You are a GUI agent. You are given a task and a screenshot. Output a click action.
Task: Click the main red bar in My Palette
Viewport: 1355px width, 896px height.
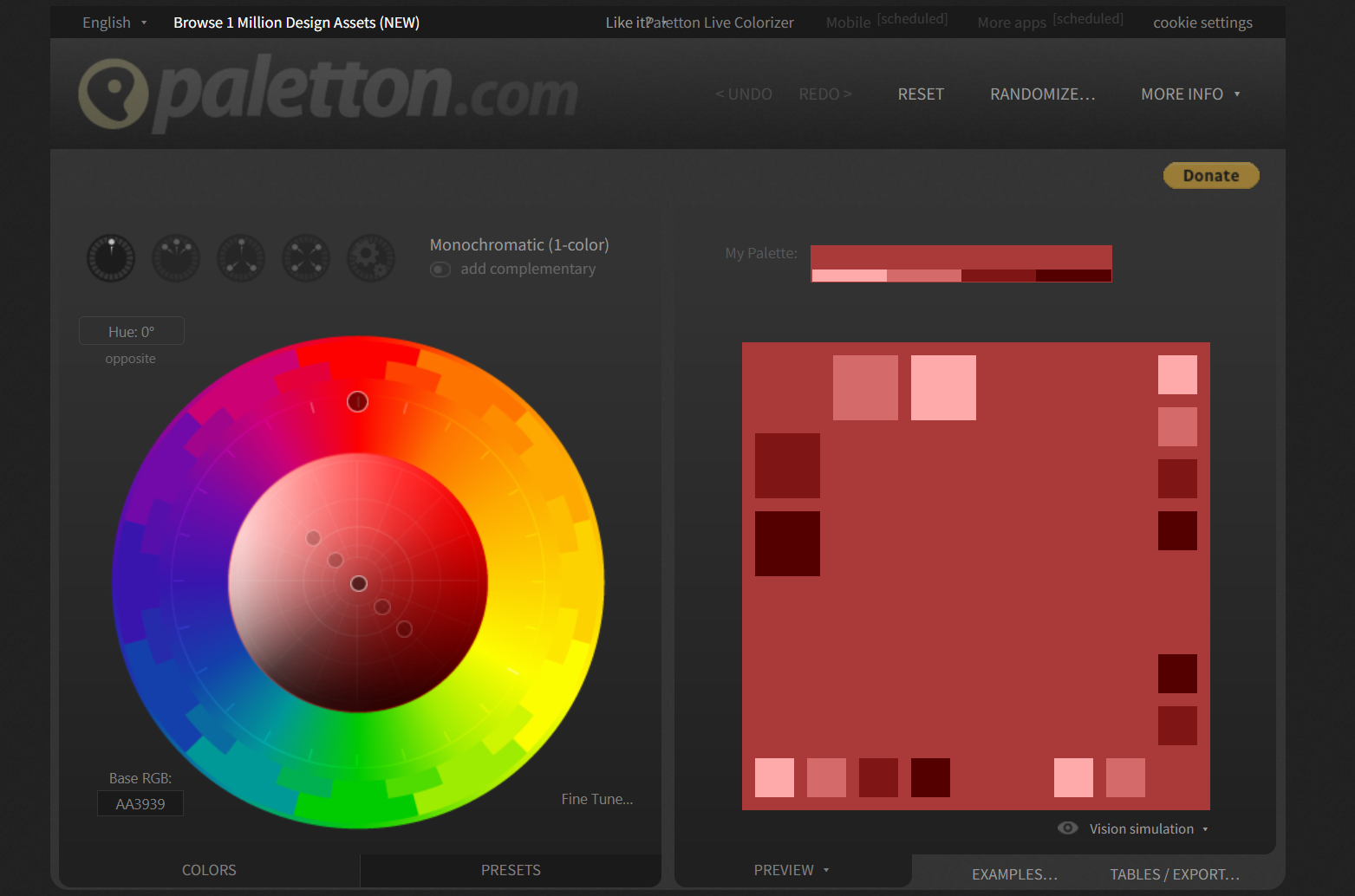coord(961,256)
